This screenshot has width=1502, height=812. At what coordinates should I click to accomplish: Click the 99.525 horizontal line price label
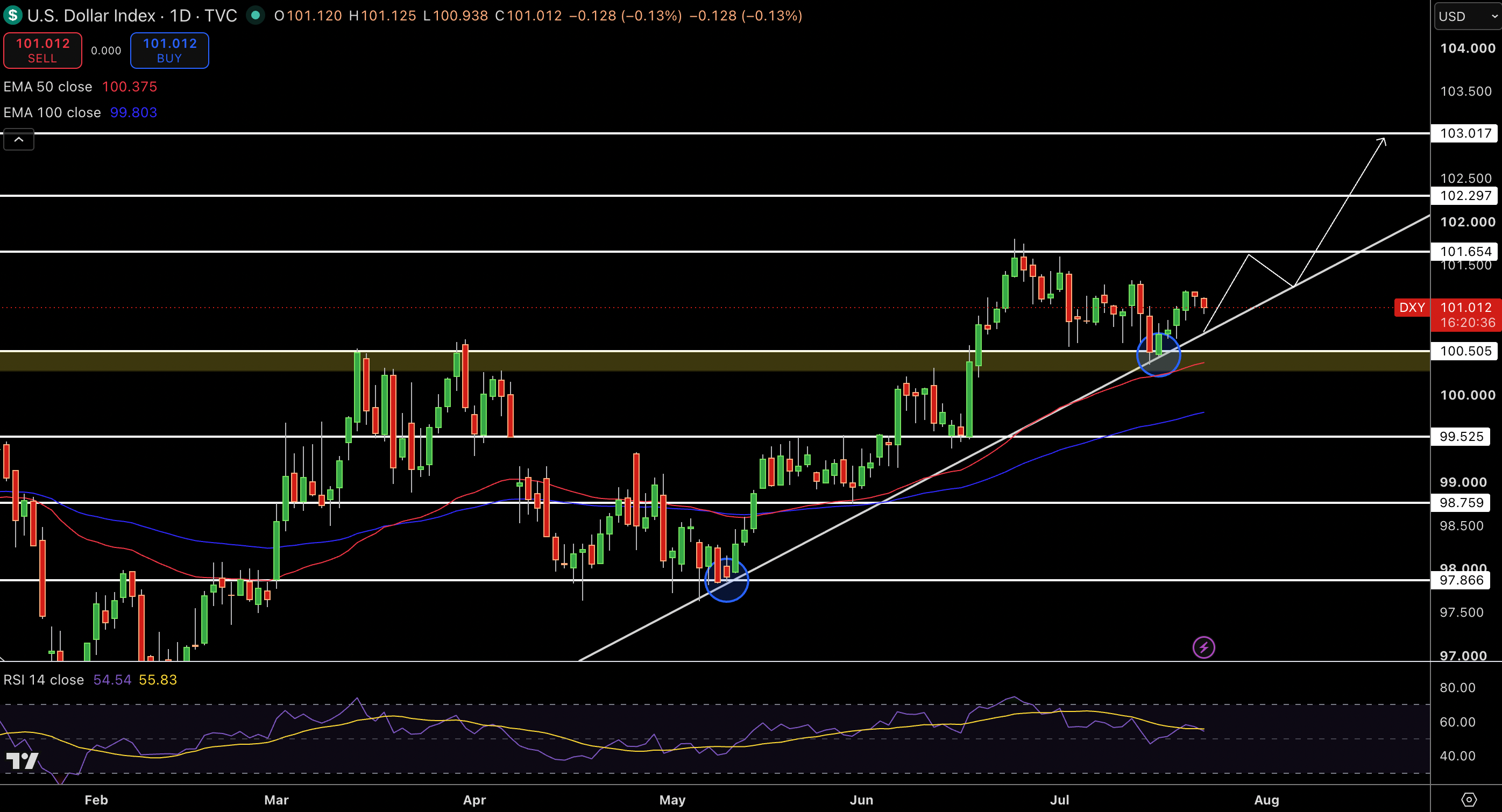pyautogui.click(x=1461, y=437)
